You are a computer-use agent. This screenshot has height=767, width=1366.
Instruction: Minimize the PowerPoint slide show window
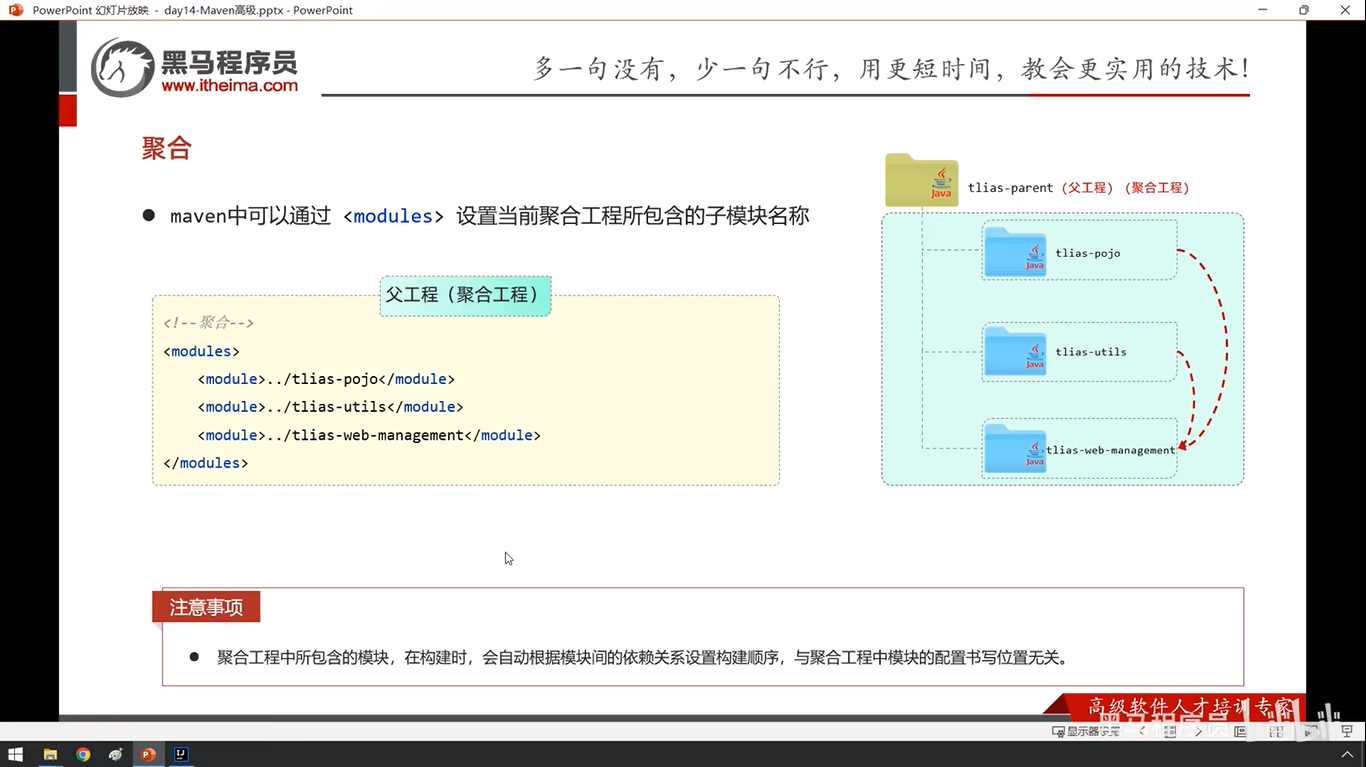click(1264, 10)
